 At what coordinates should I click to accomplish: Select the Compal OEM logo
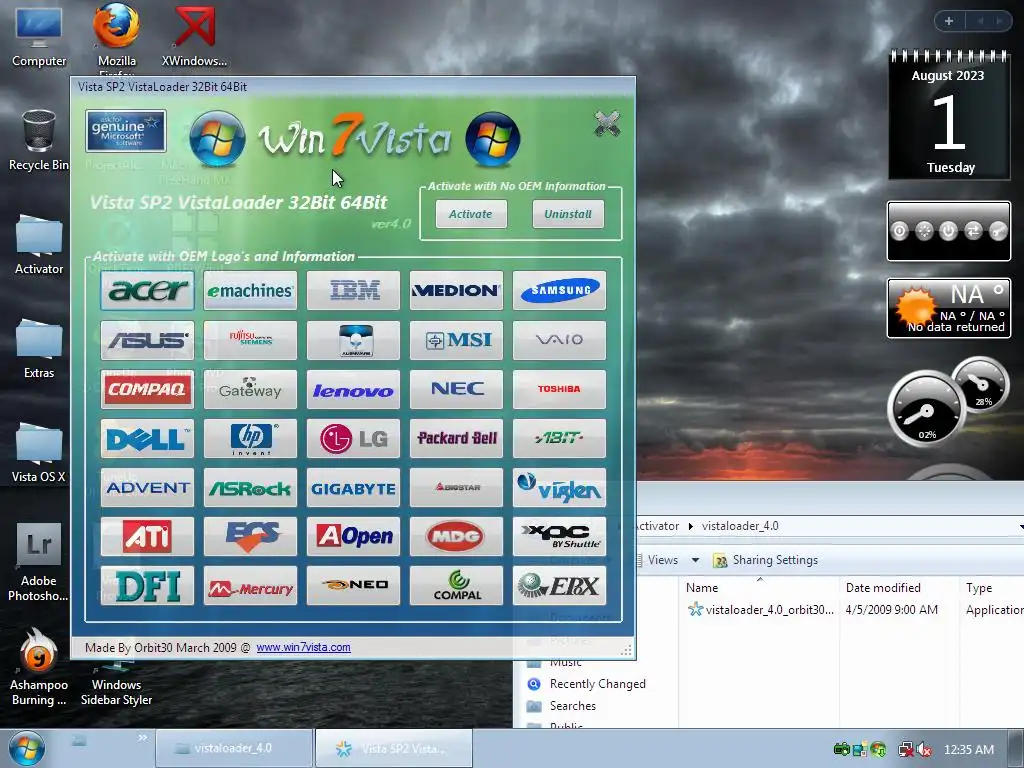point(456,586)
